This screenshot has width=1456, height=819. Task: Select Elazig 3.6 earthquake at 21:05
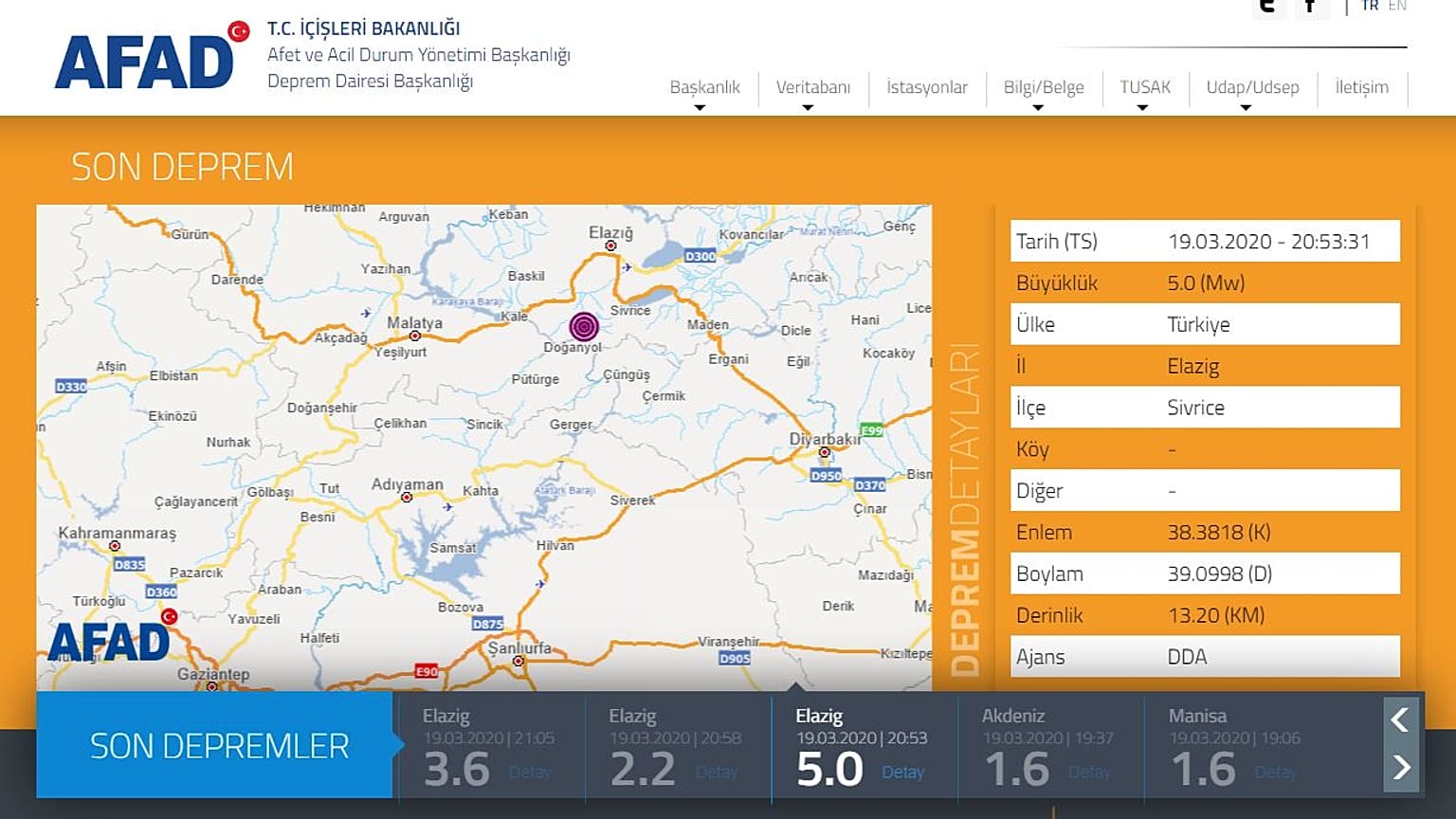click(491, 749)
